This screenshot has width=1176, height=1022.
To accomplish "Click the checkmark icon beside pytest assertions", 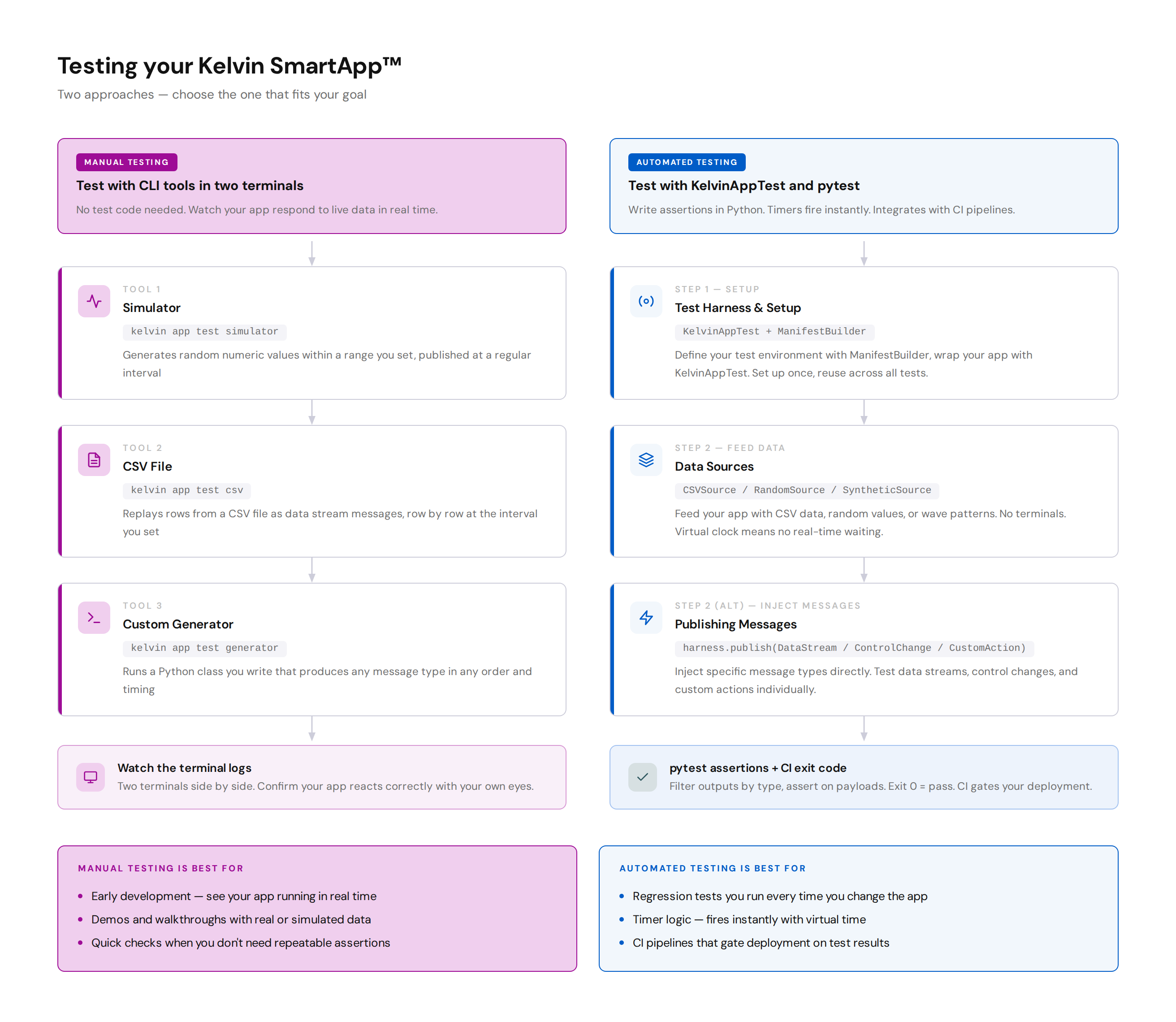I will [643, 777].
